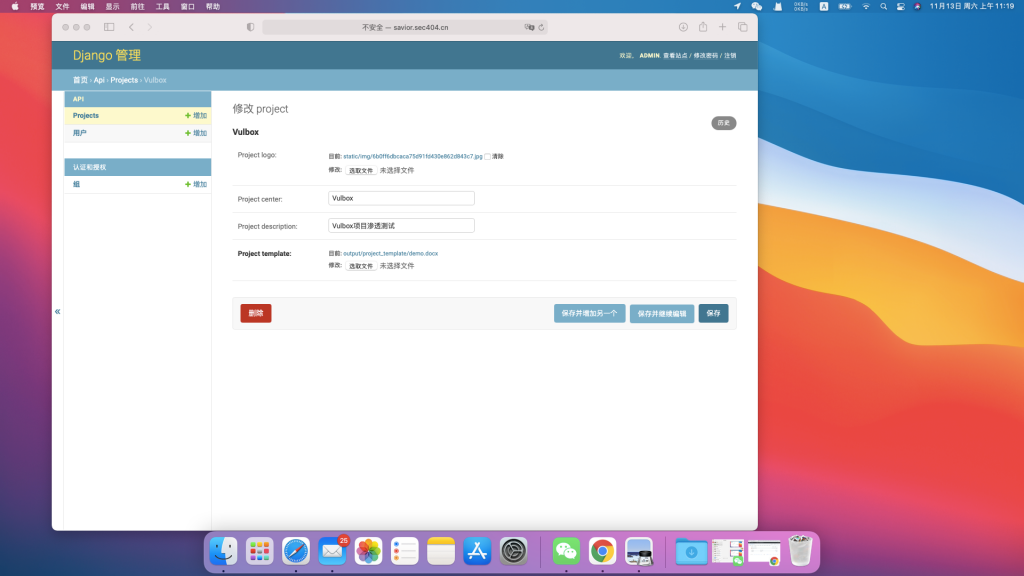Viewport: 1024px width, 576px height.
Task: Open the 窗口 menu
Action: pos(188,7)
